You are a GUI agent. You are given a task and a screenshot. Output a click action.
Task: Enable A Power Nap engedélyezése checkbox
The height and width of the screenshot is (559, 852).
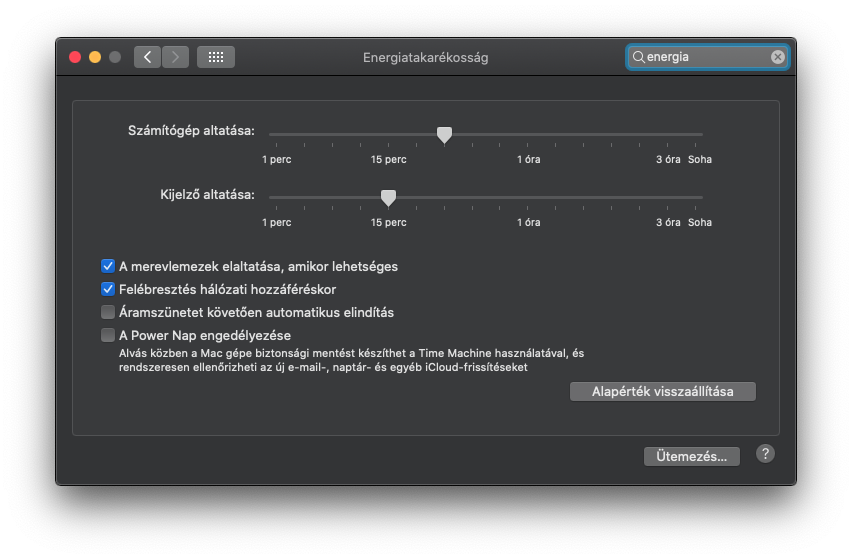pyautogui.click(x=108, y=335)
